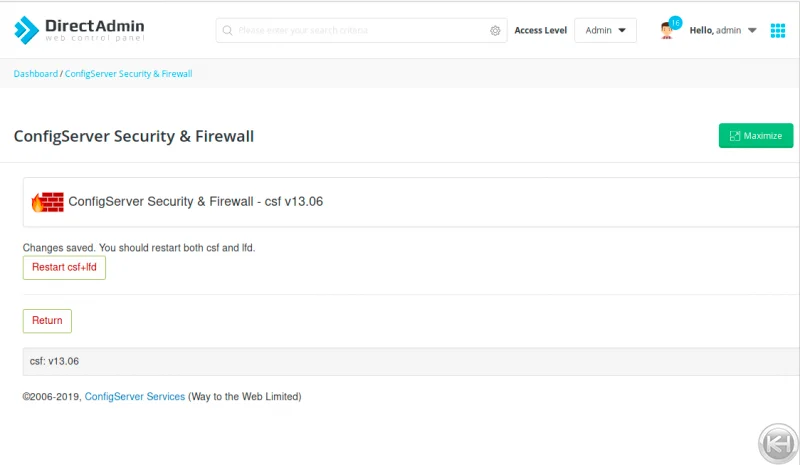800x465 pixels.
Task: Click the DirectAdmin logo
Action: coord(79,30)
